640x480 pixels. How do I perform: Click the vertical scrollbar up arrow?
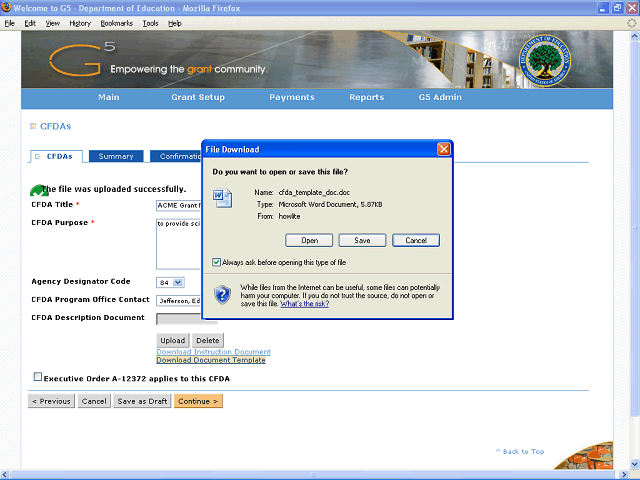(634, 36)
